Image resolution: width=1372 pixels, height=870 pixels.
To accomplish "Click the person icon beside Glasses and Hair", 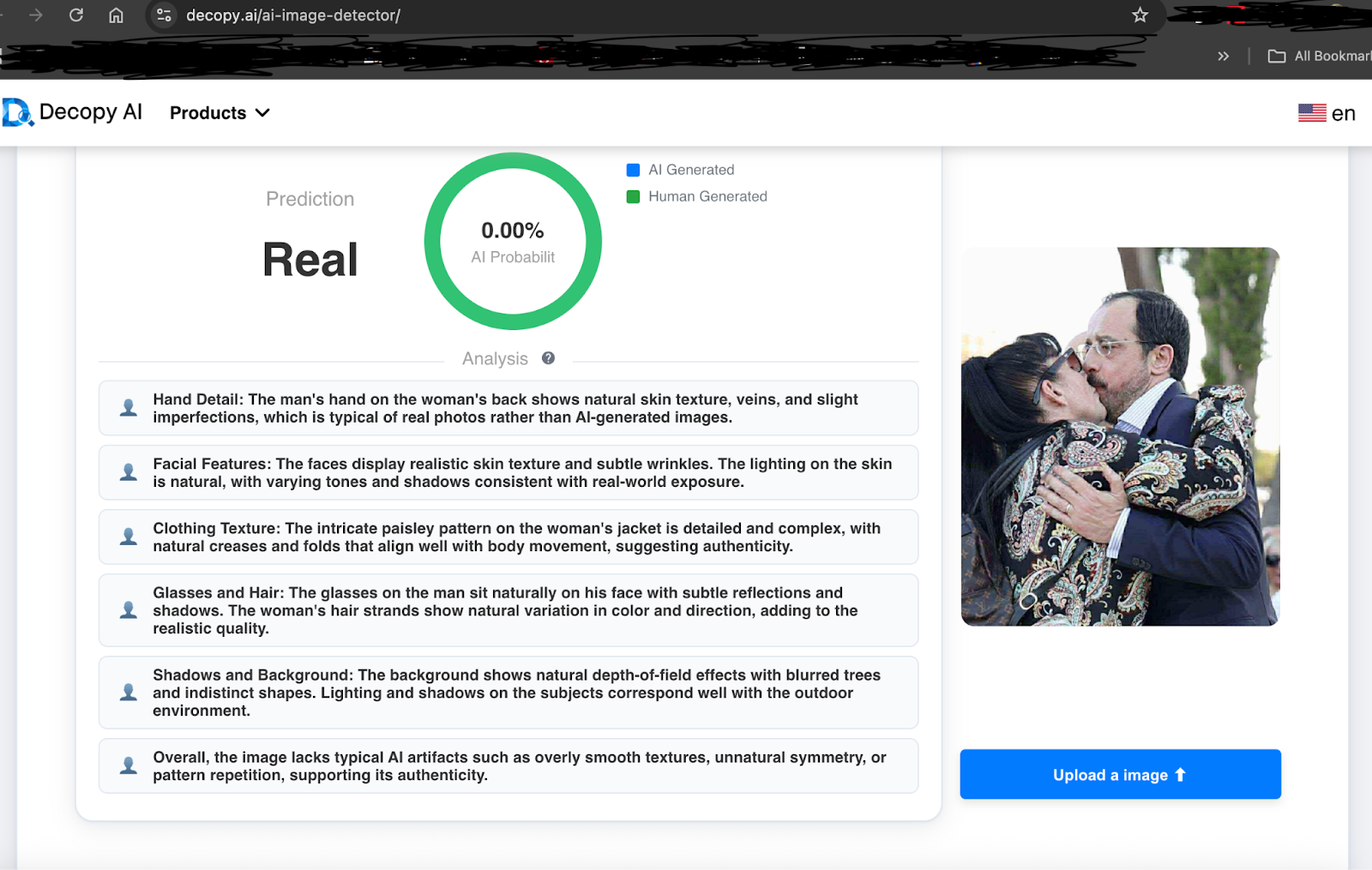I will click(129, 610).
